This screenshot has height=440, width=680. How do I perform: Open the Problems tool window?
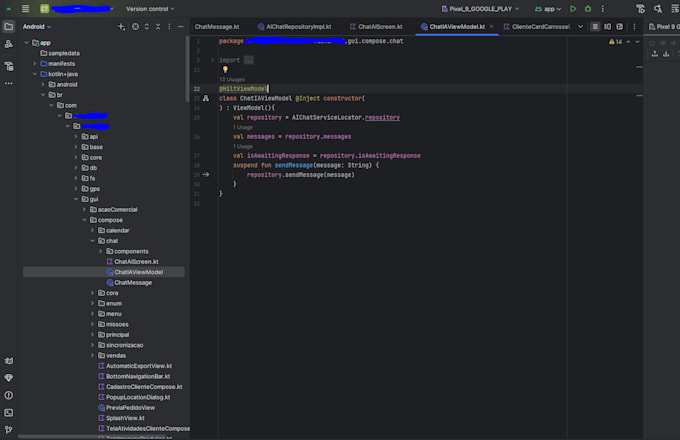[x=9, y=395]
